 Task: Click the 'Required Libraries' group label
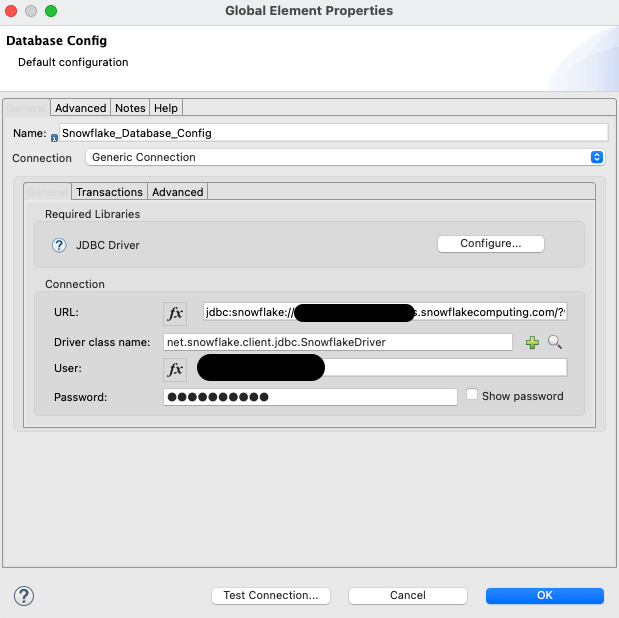(92, 214)
